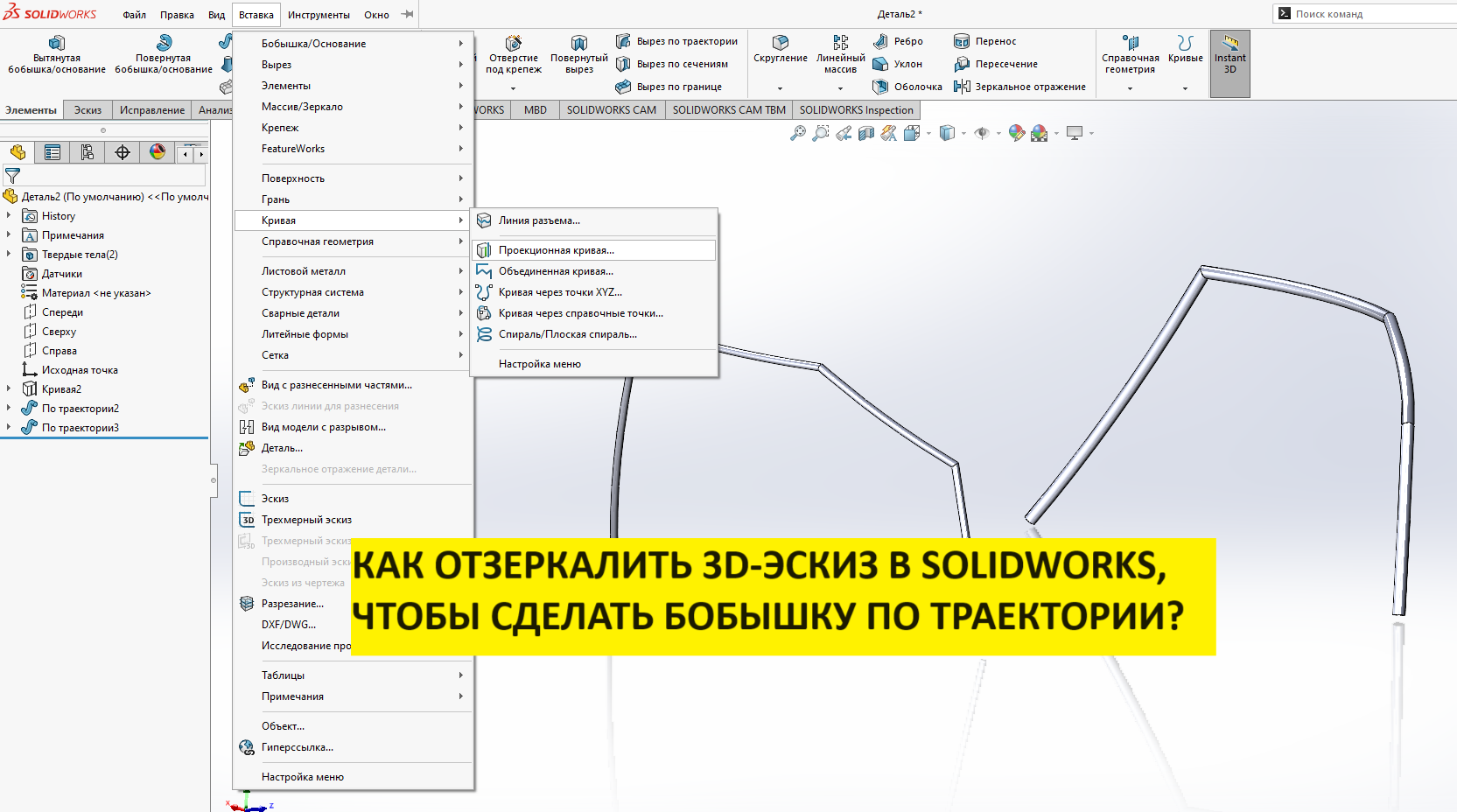Open the Display Style dropdown arrow
Image resolution: width=1457 pixels, height=812 pixels.
[x=964, y=133]
